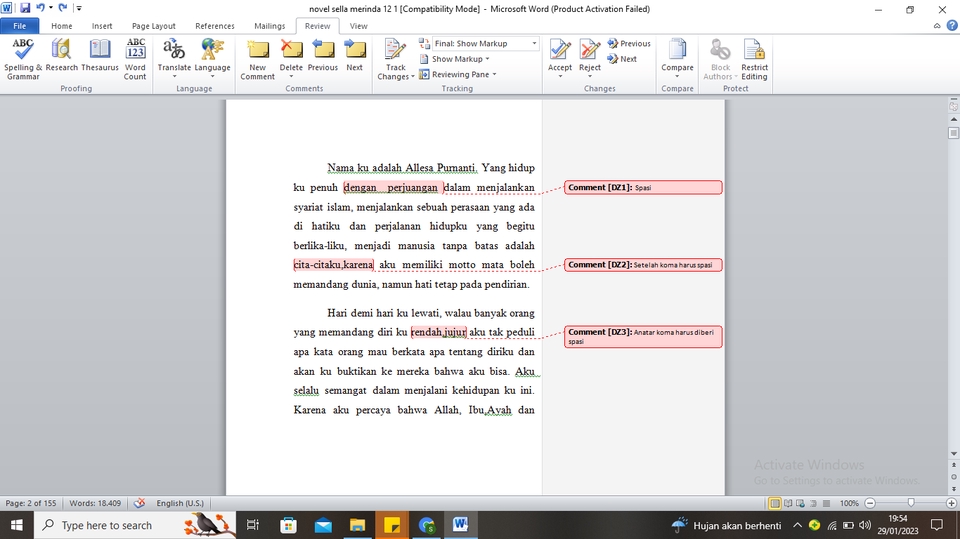
Task: Open word count from status bar
Action: [95, 503]
